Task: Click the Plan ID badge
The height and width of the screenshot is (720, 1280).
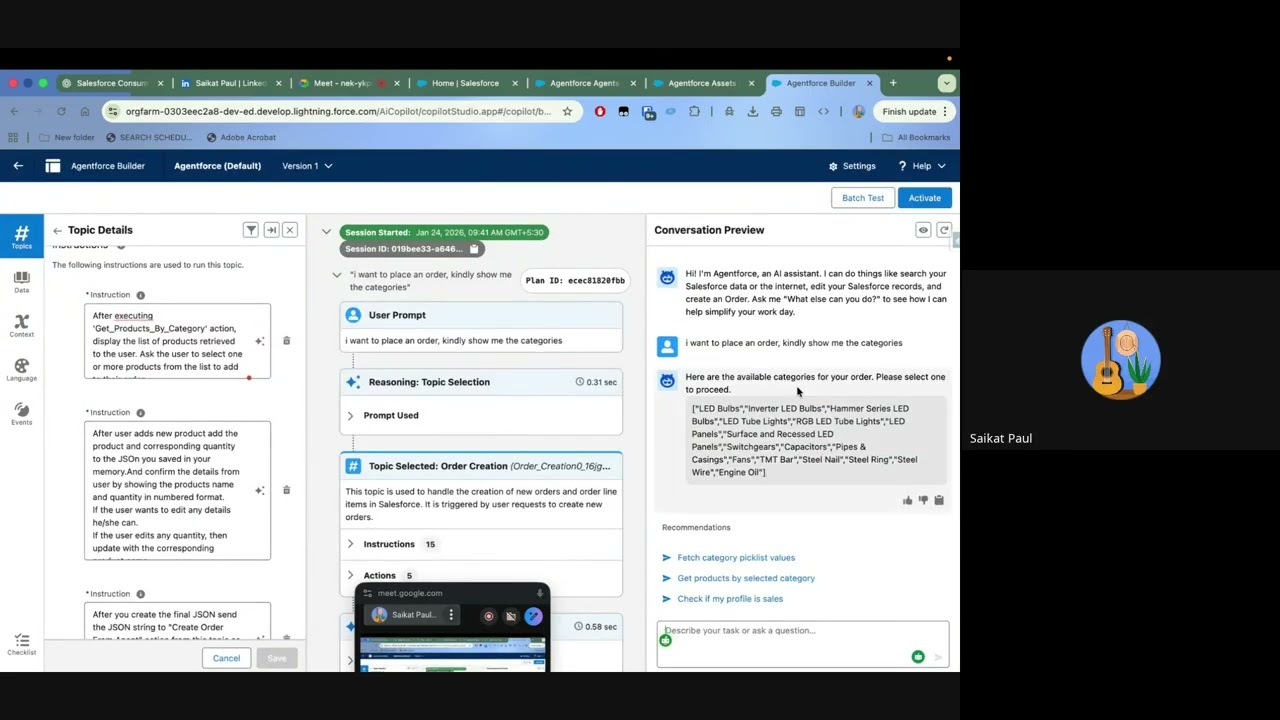Action: [x=575, y=281]
